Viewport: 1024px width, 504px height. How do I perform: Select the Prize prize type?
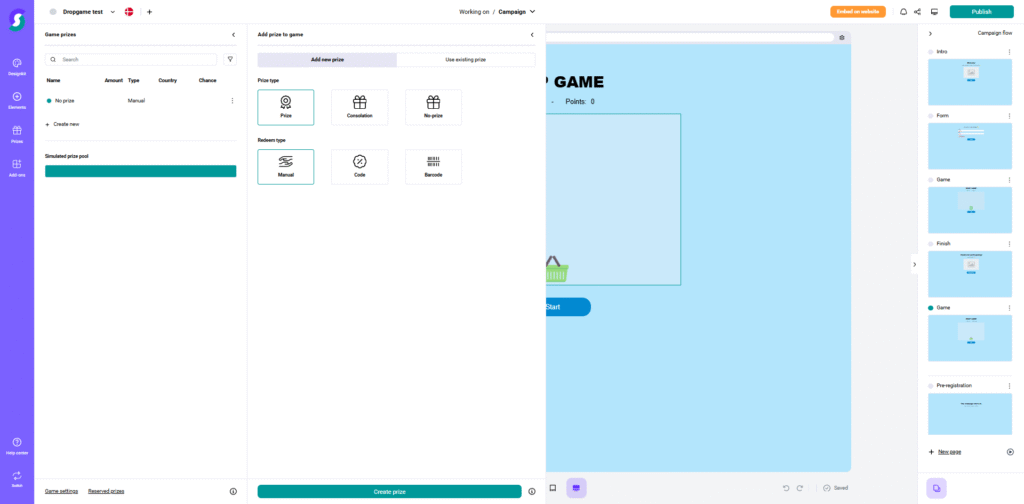point(285,107)
